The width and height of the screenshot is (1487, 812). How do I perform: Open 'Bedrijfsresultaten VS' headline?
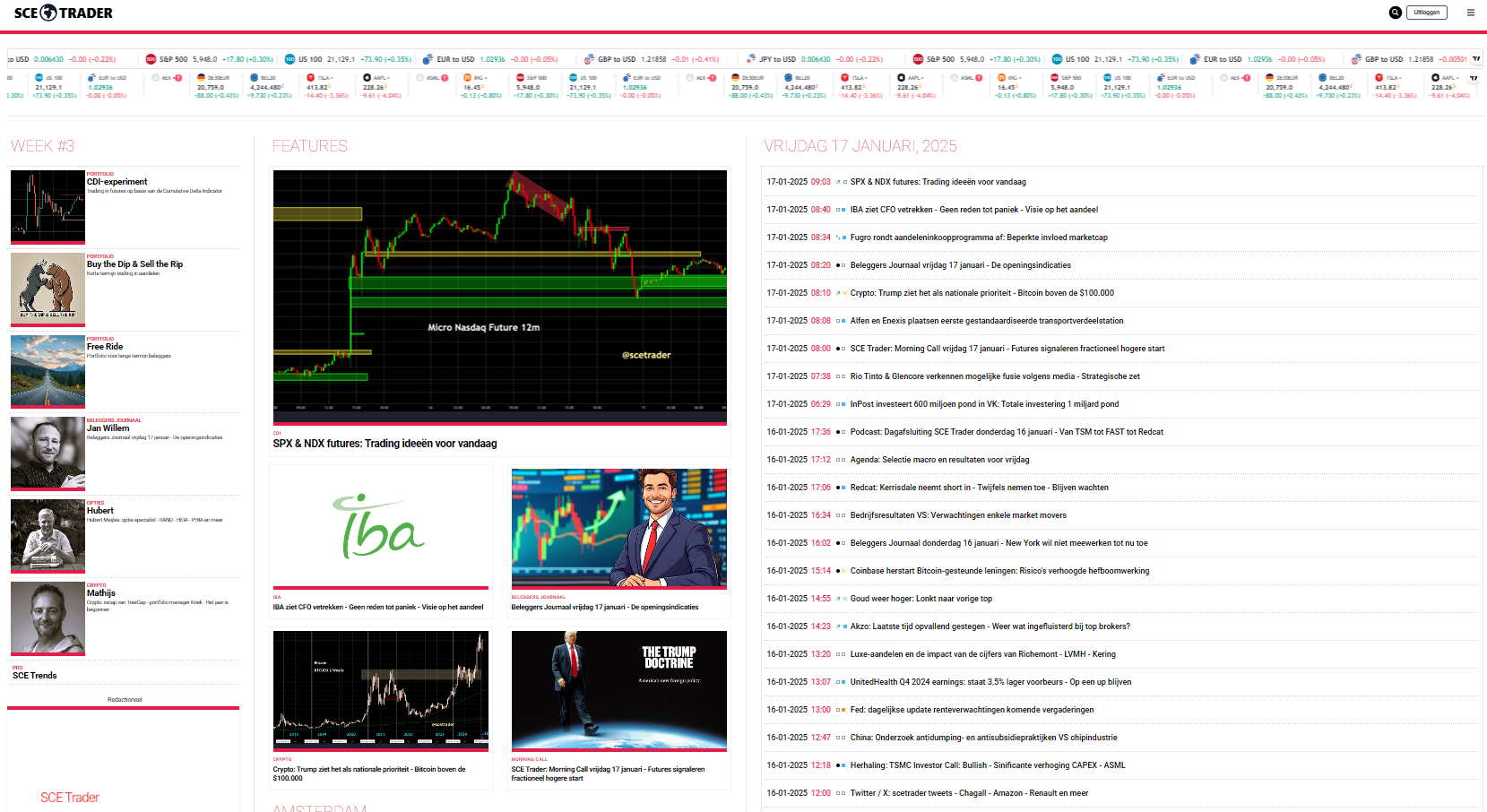pos(958,515)
